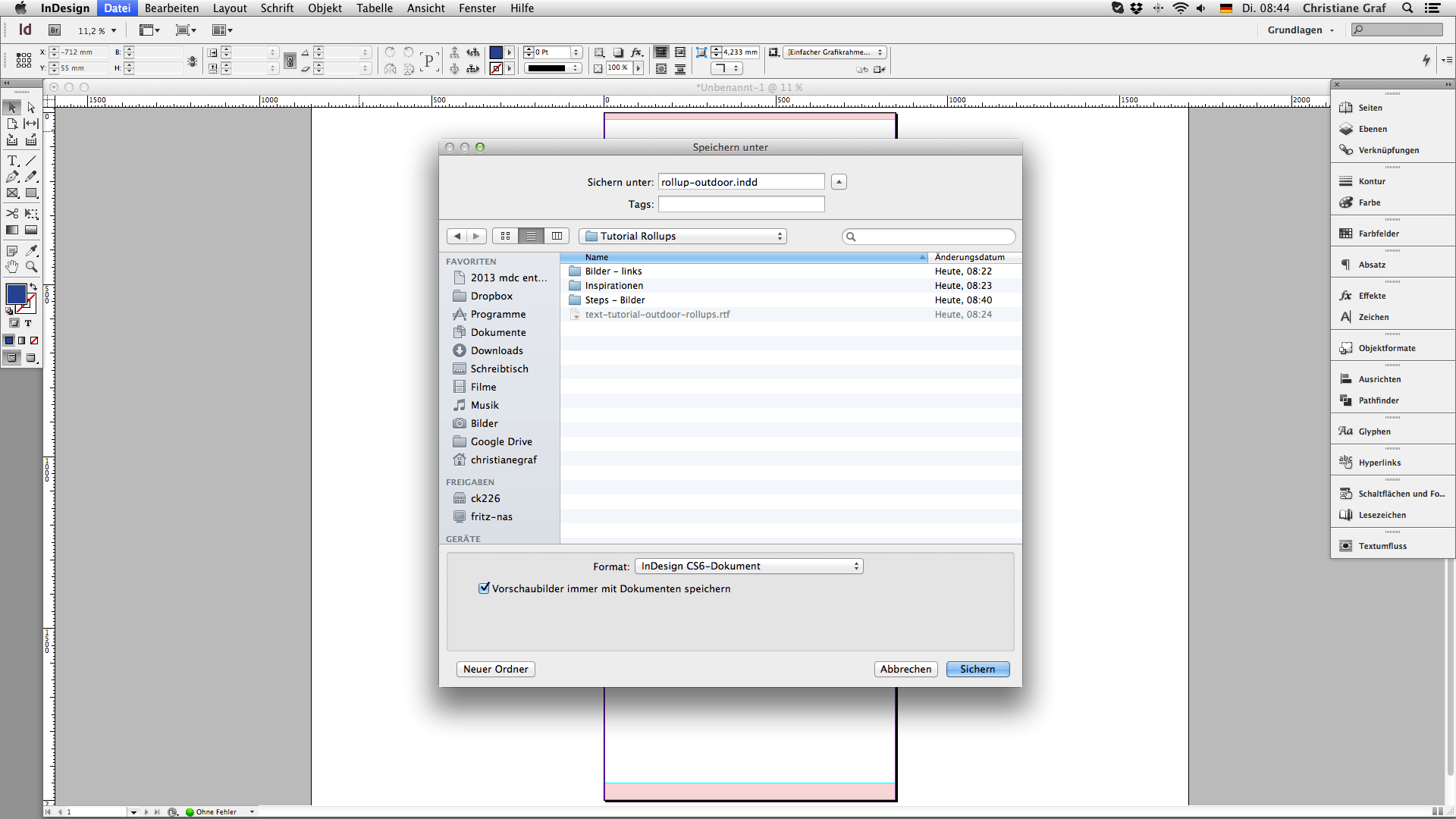Image resolution: width=1456 pixels, height=819 pixels.
Task: Select the Rectangle Frame tool
Action: (x=12, y=193)
